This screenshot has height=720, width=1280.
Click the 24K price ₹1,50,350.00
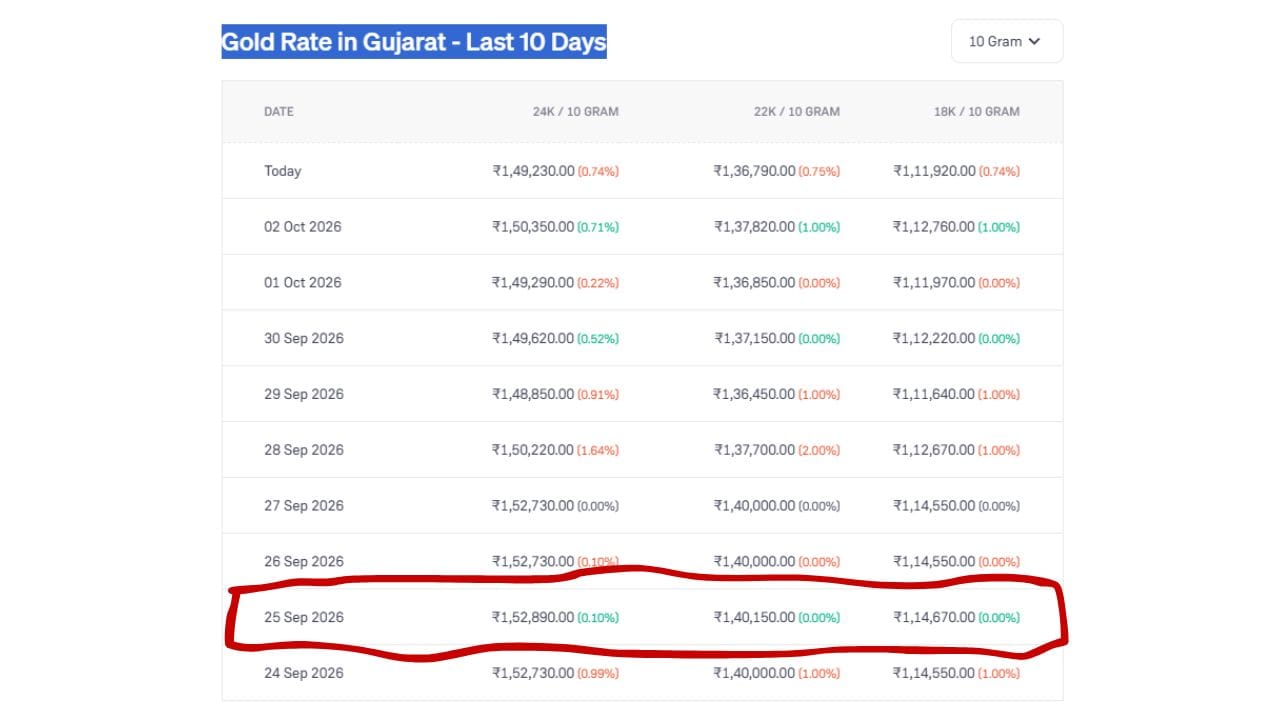pos(533,227)
